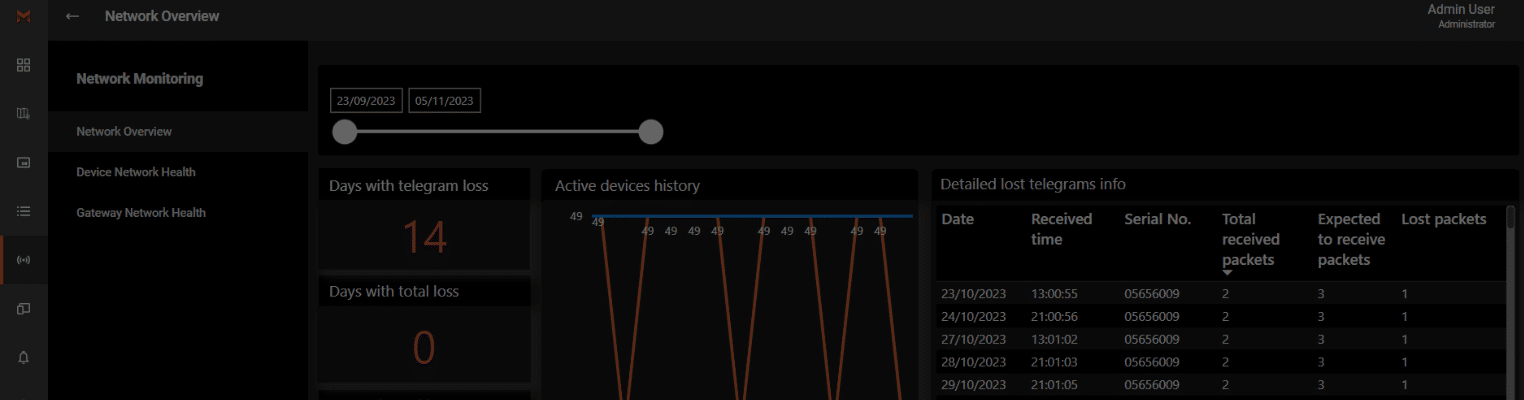1524x400 pixels.
Task: Open the dashboard grid icon in sidebar
Action: pos(24,65)
